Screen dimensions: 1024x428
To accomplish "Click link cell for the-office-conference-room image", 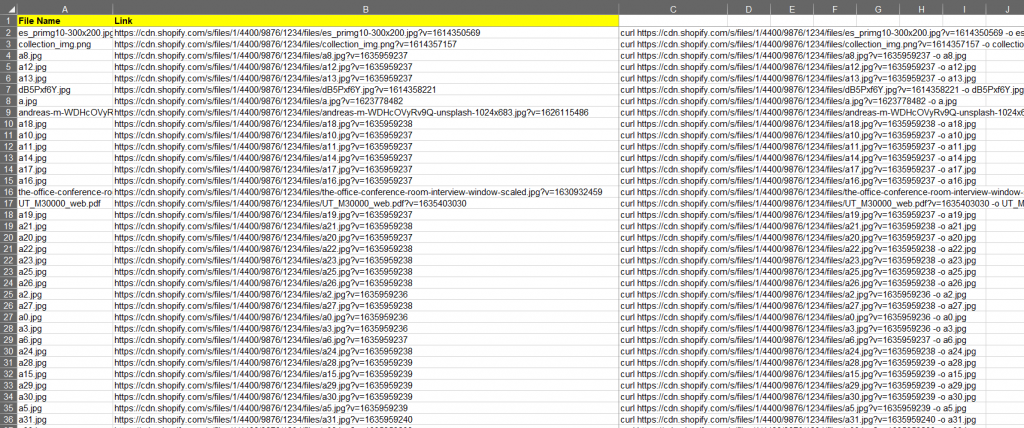I will [365, 192].
